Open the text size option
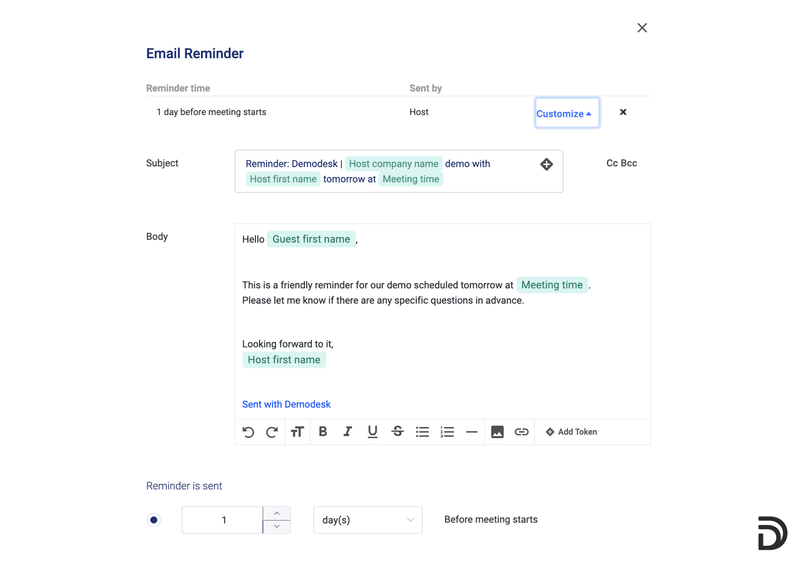The width and height of the screenshot is (800, 562). pos(297,432)
